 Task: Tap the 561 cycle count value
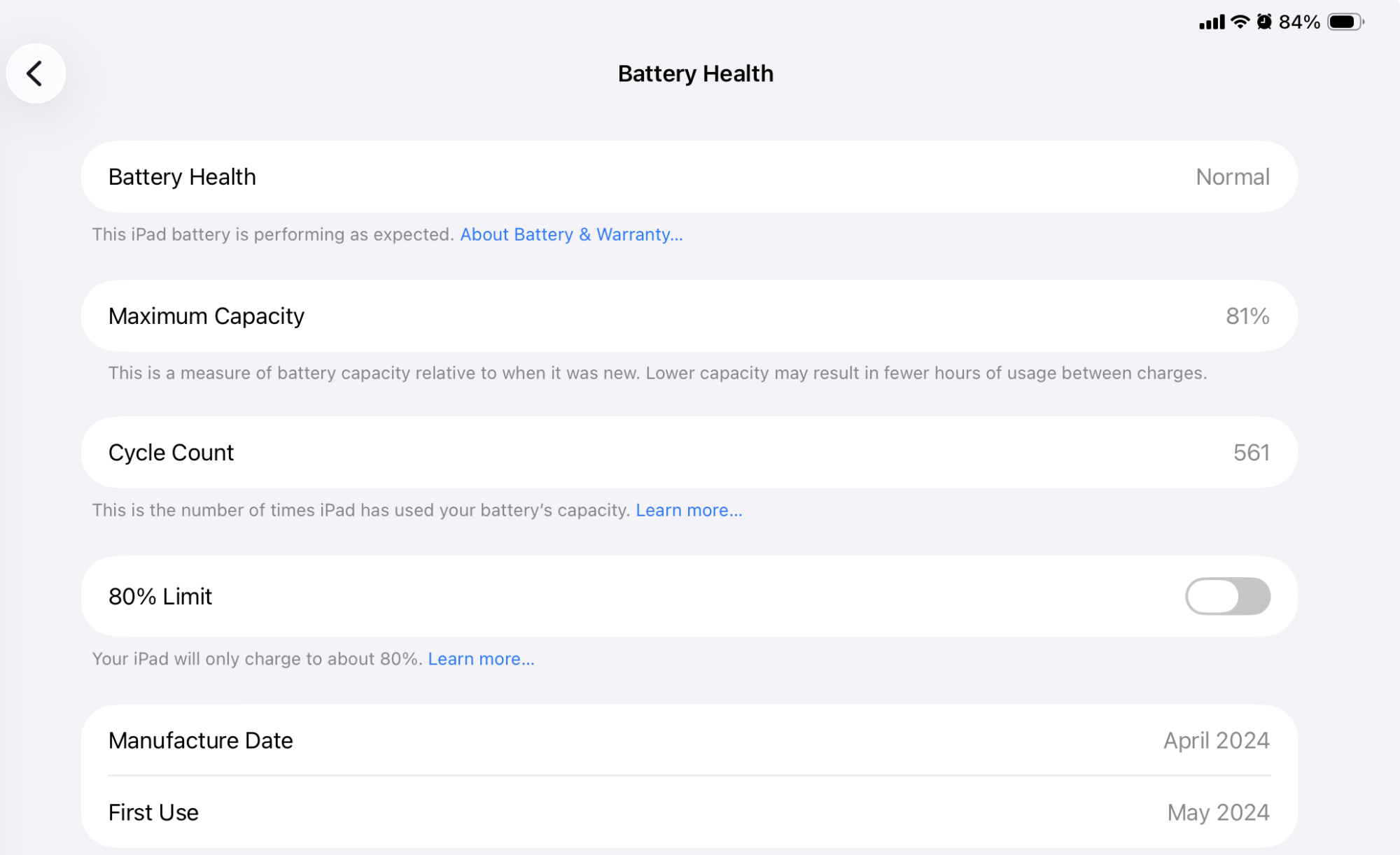[1251, 453]
